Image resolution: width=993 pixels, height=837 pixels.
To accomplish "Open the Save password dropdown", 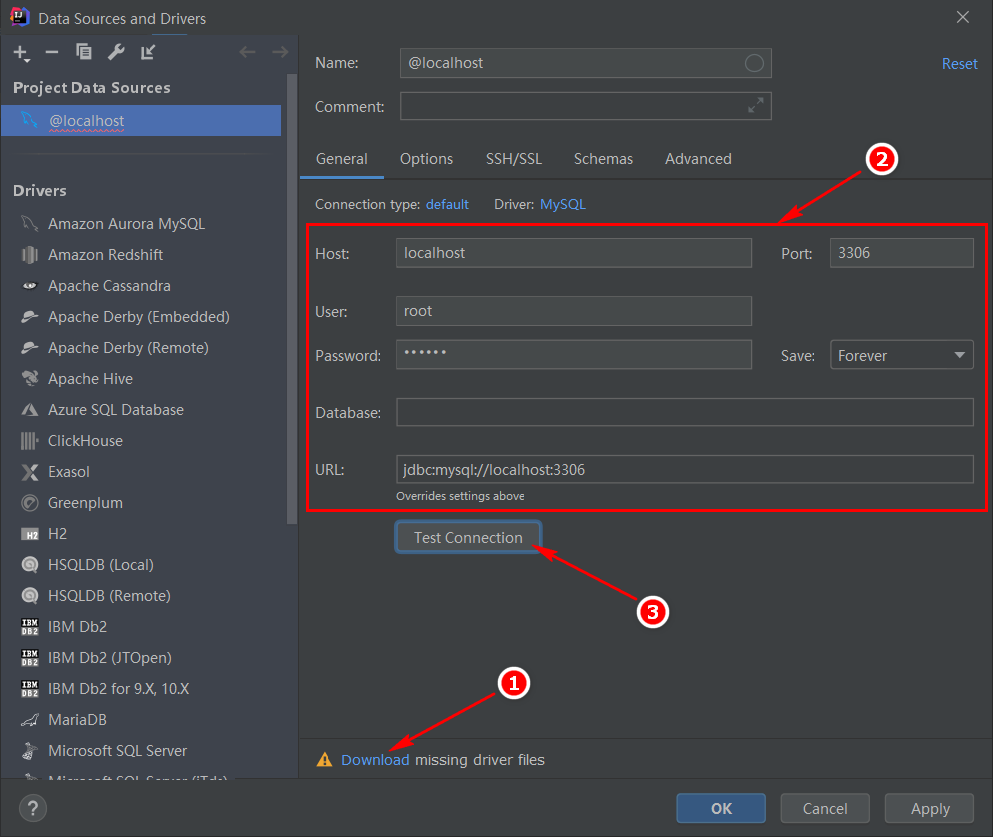I will tap(901, 355).
